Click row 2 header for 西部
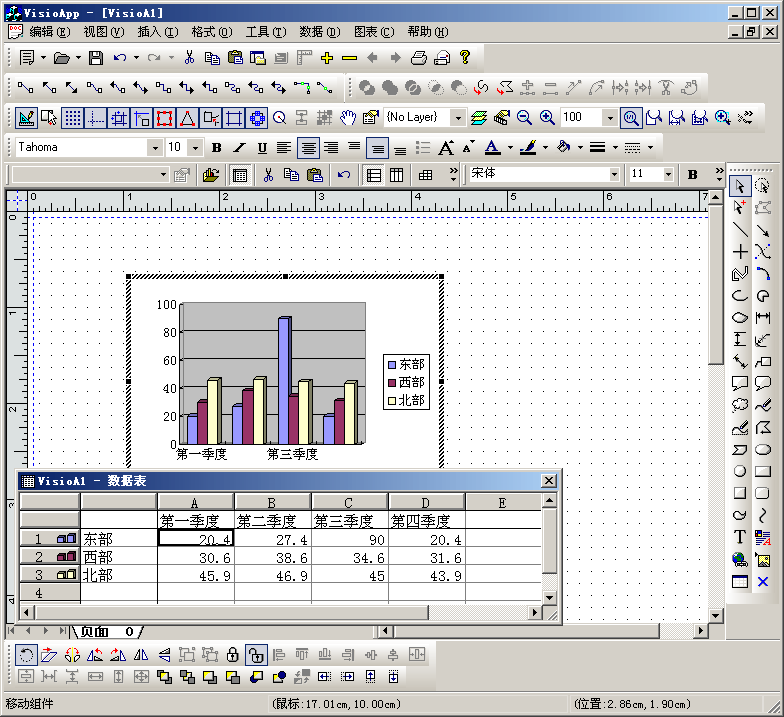This screenshot has width=784, height=717. [50, 557]
